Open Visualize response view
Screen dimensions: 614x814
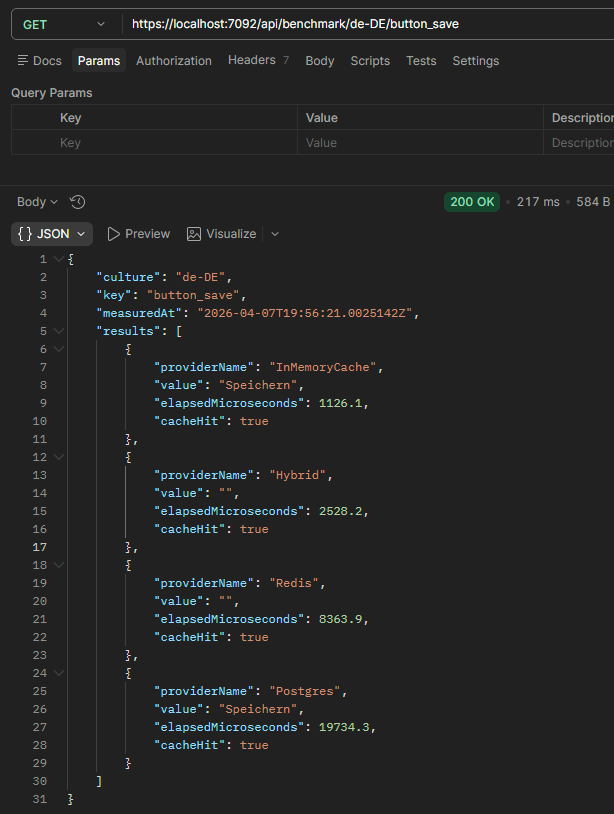[x=221, y=234]
